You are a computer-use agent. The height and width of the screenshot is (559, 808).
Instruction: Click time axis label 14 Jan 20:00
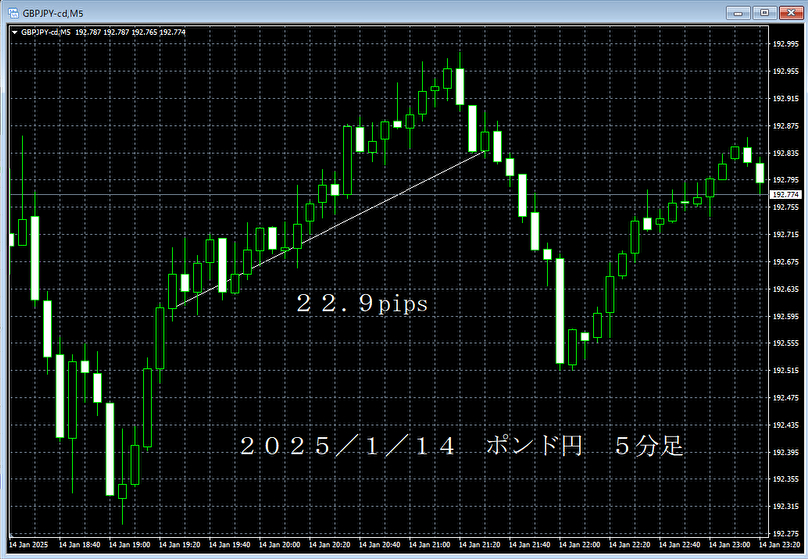click(279, 545)
